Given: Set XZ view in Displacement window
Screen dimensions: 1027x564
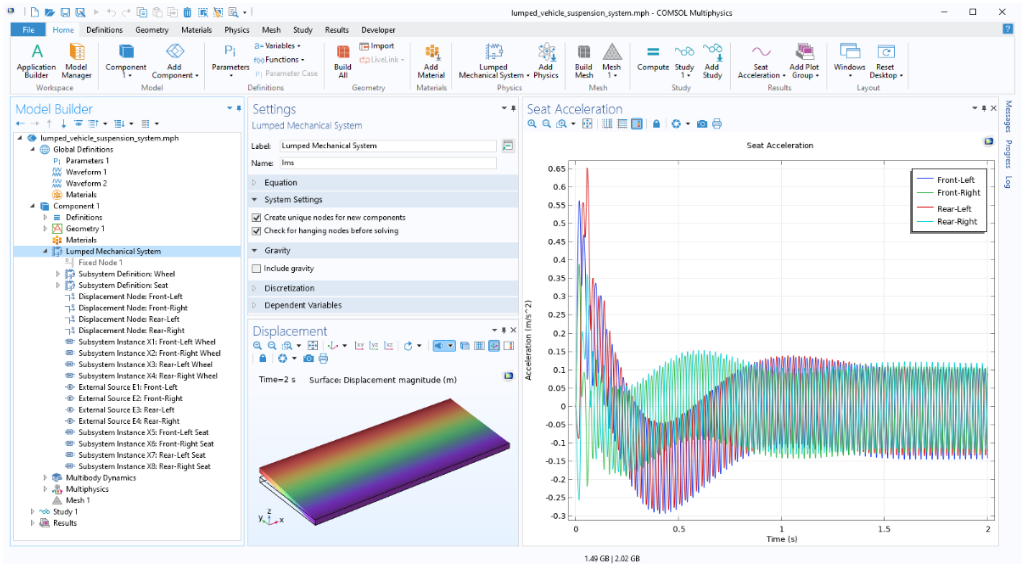Looking at the screenshot, I should [x=389, y=345].
